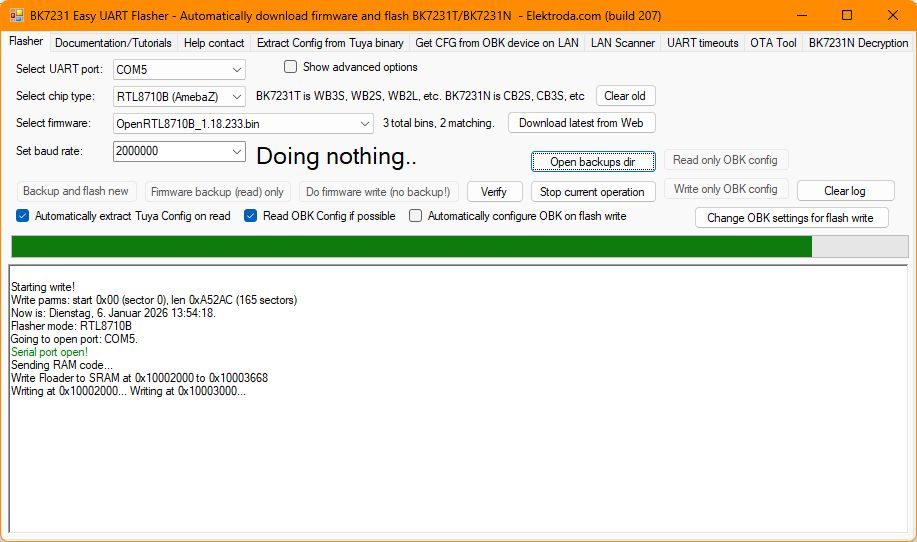Click the 'Going to open port: COM5.' line
Screen dimensions: 917x542
point(74,339)
